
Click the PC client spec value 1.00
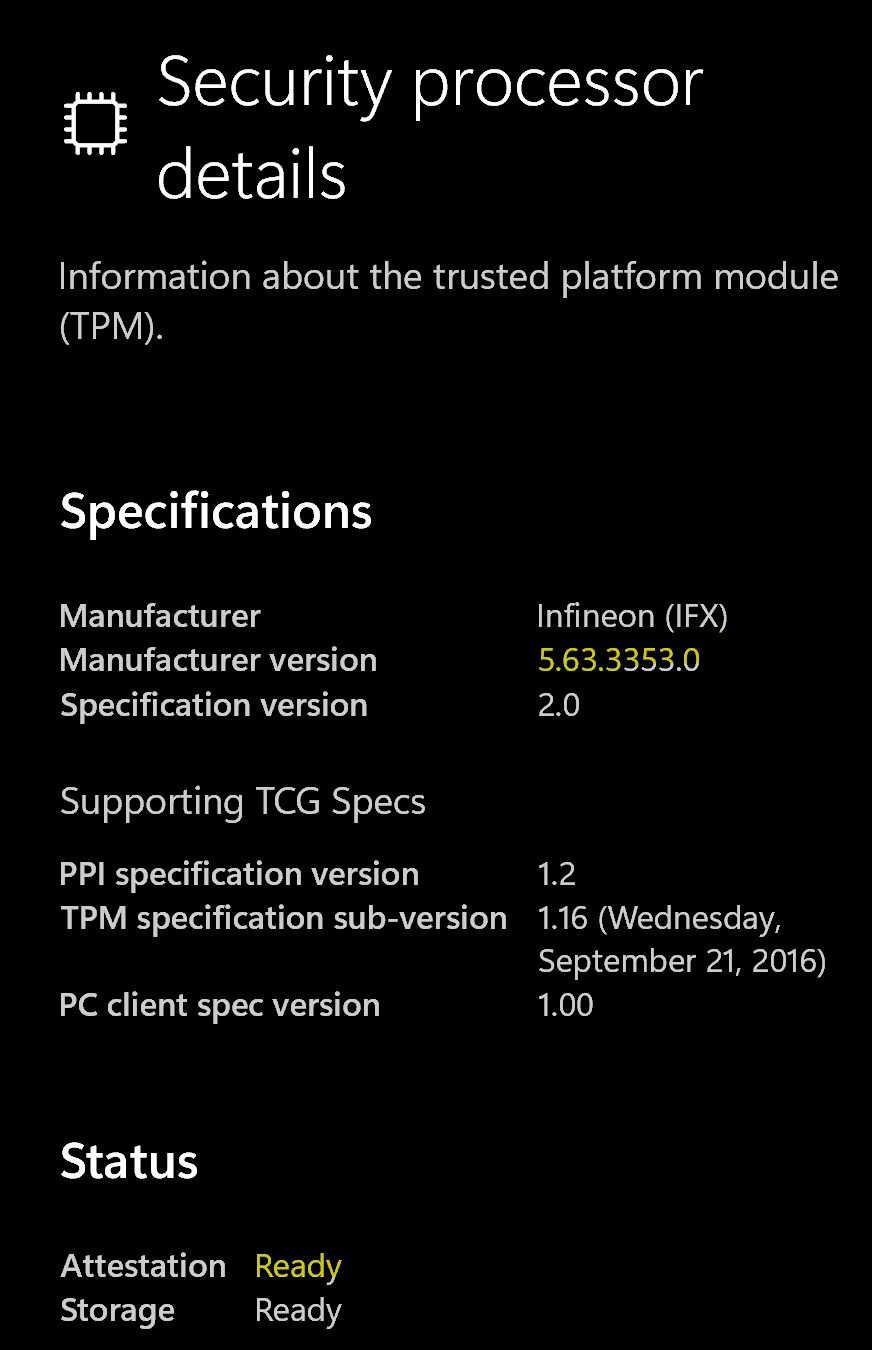(565, 1005)
